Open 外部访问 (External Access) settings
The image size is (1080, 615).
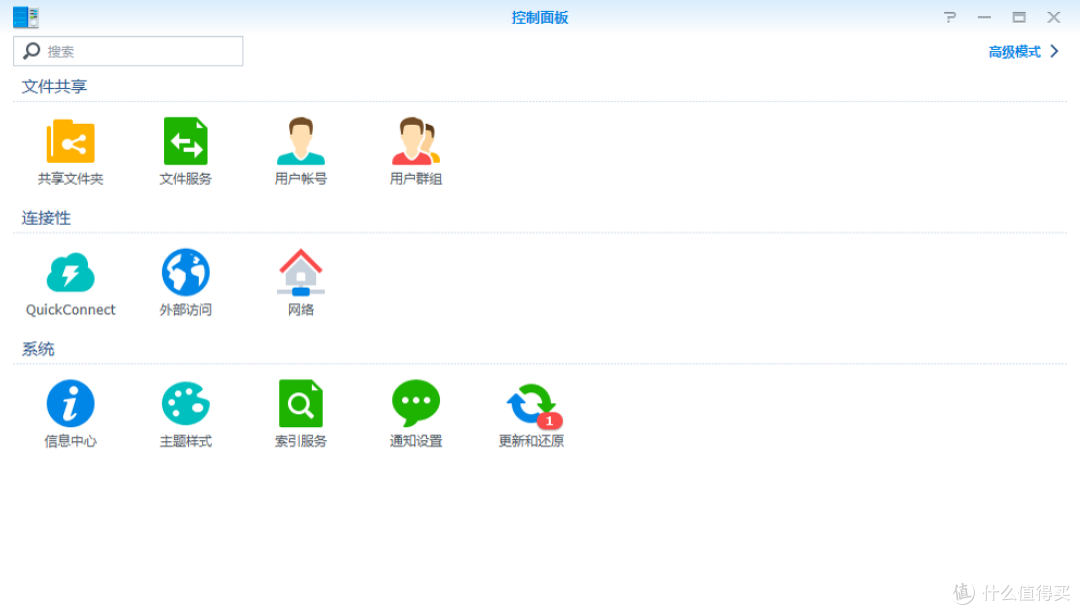[x=185, y=280]
